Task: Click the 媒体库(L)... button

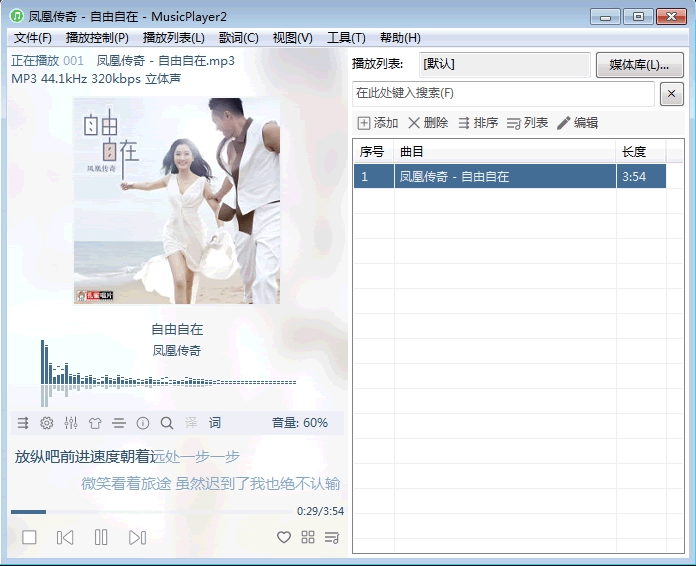Action: (x=639, y=65)
